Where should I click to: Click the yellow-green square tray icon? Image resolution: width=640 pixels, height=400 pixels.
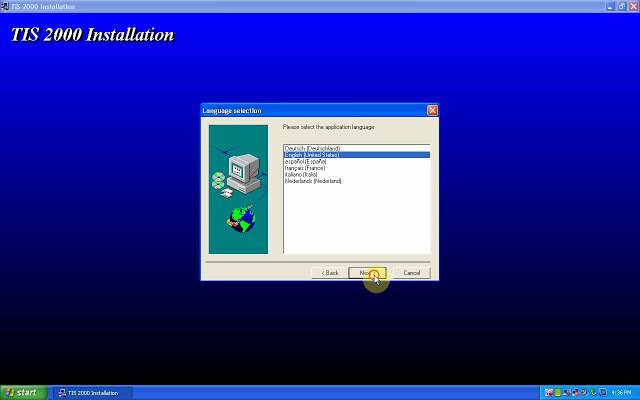(x=558, y=393)
